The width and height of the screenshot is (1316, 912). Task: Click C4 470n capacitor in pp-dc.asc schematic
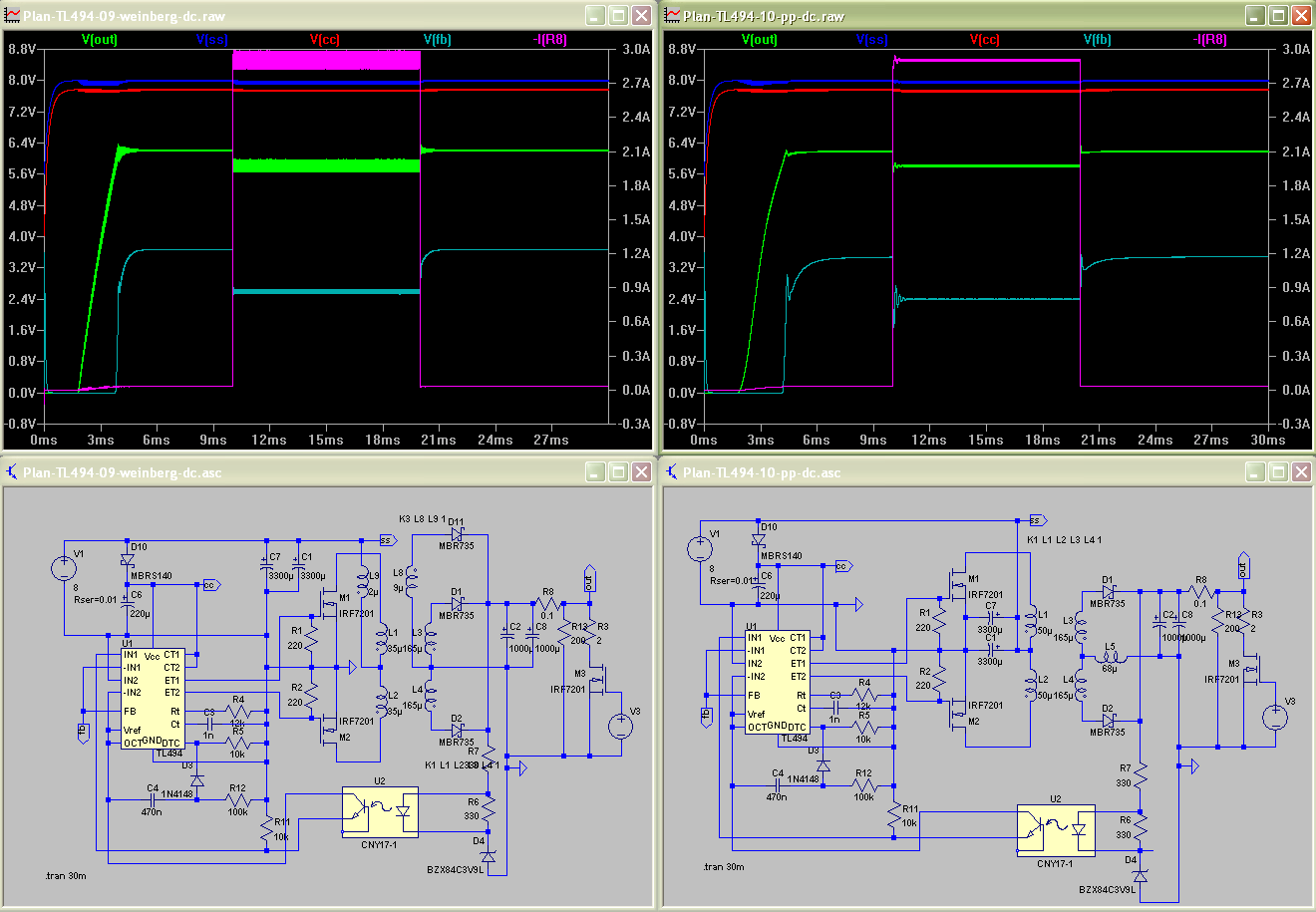click(x=779, y=785)
